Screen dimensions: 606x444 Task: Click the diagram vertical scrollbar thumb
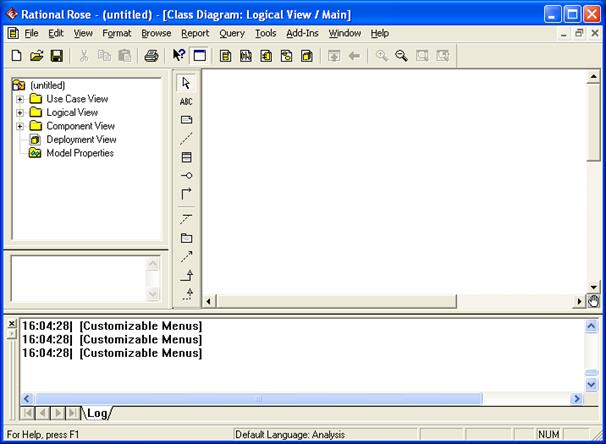click(x=593, y=122)
